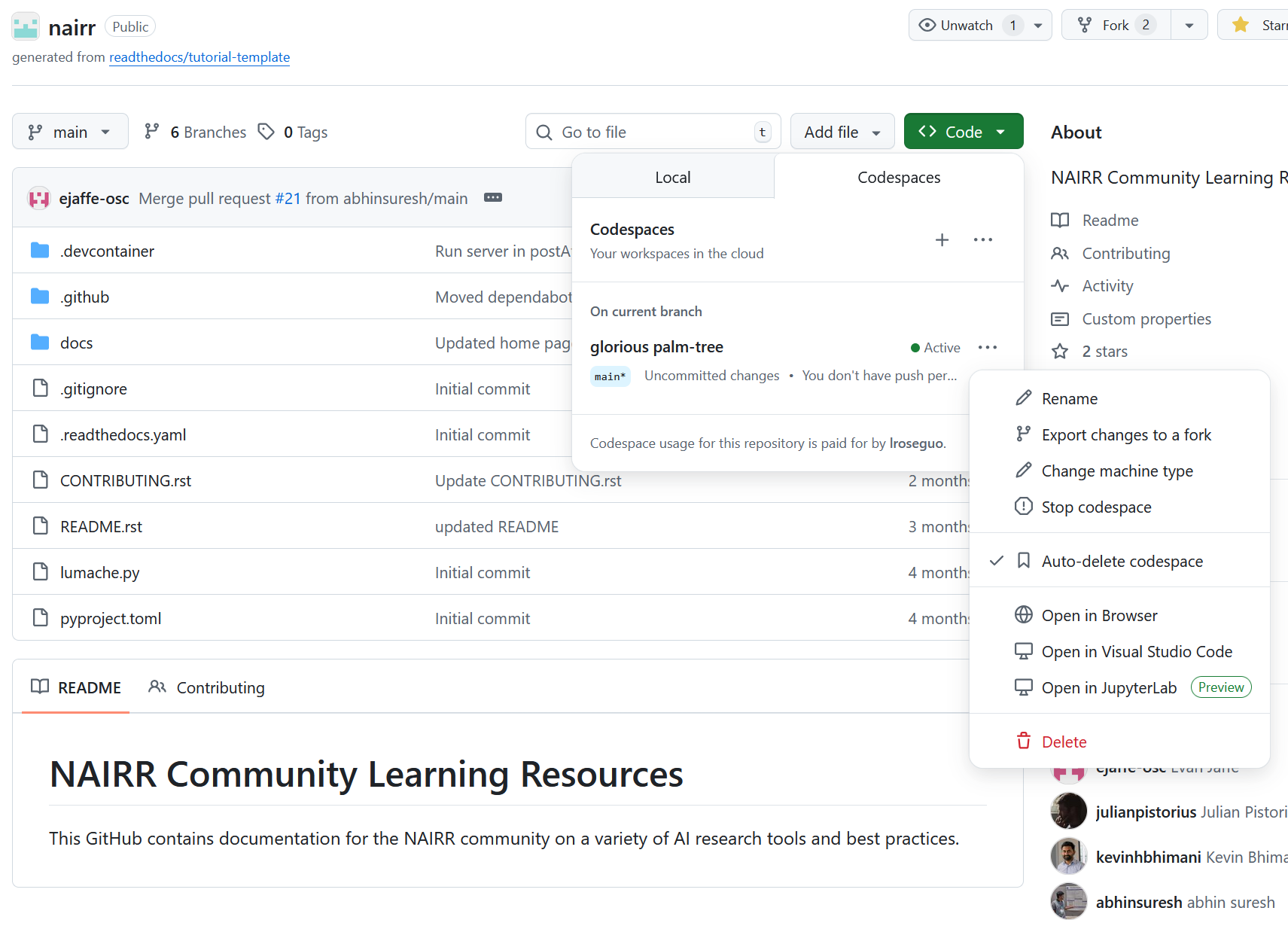Focus the Go to file search field
This screenshot has width=1288, height=926.
(x=653, y=132)
